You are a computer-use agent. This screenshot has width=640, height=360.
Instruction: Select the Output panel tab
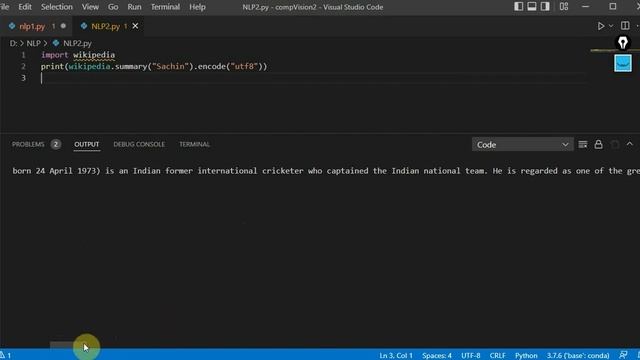click(87, 144)
